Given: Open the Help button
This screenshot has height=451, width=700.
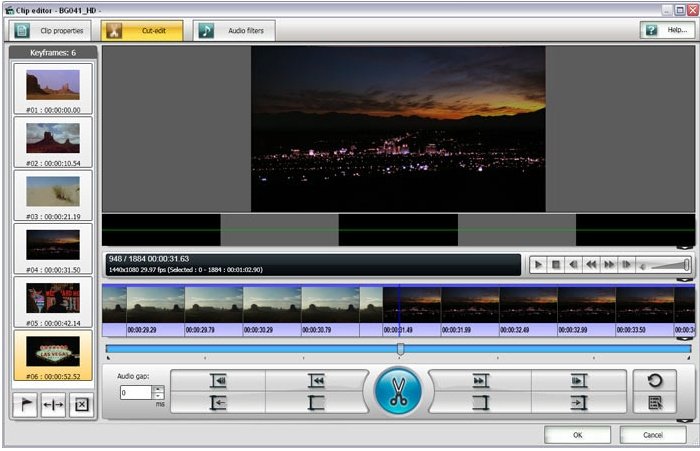Looking at the screenshot, I should coord(667,31).
